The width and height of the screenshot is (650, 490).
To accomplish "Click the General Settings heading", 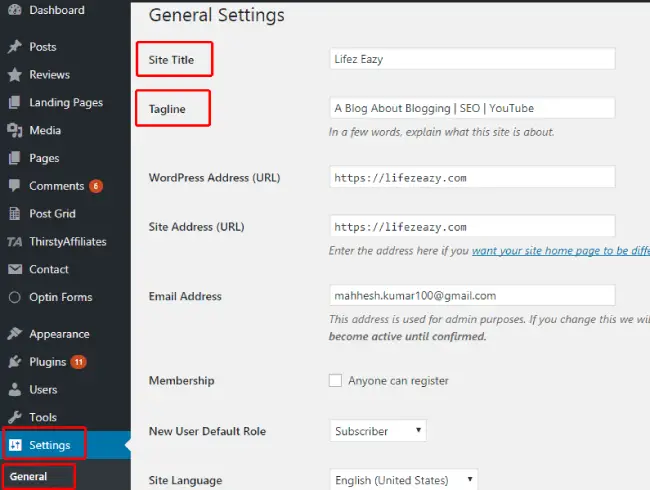I will [217, 15].
